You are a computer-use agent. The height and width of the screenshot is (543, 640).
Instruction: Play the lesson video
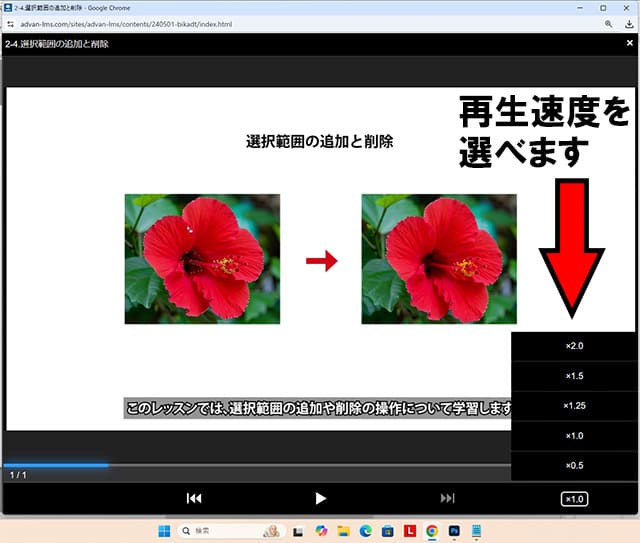tap(321, 498)
